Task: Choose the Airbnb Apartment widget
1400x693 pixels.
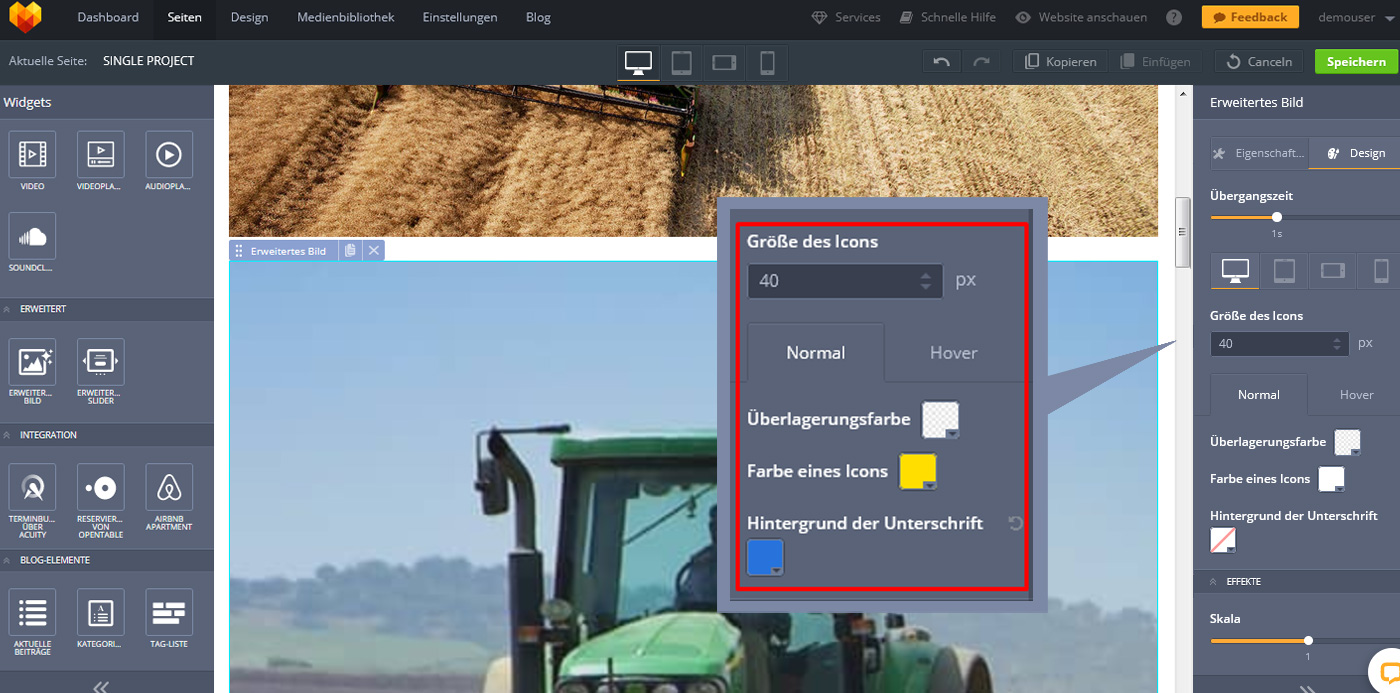Action: pos(169,488)
